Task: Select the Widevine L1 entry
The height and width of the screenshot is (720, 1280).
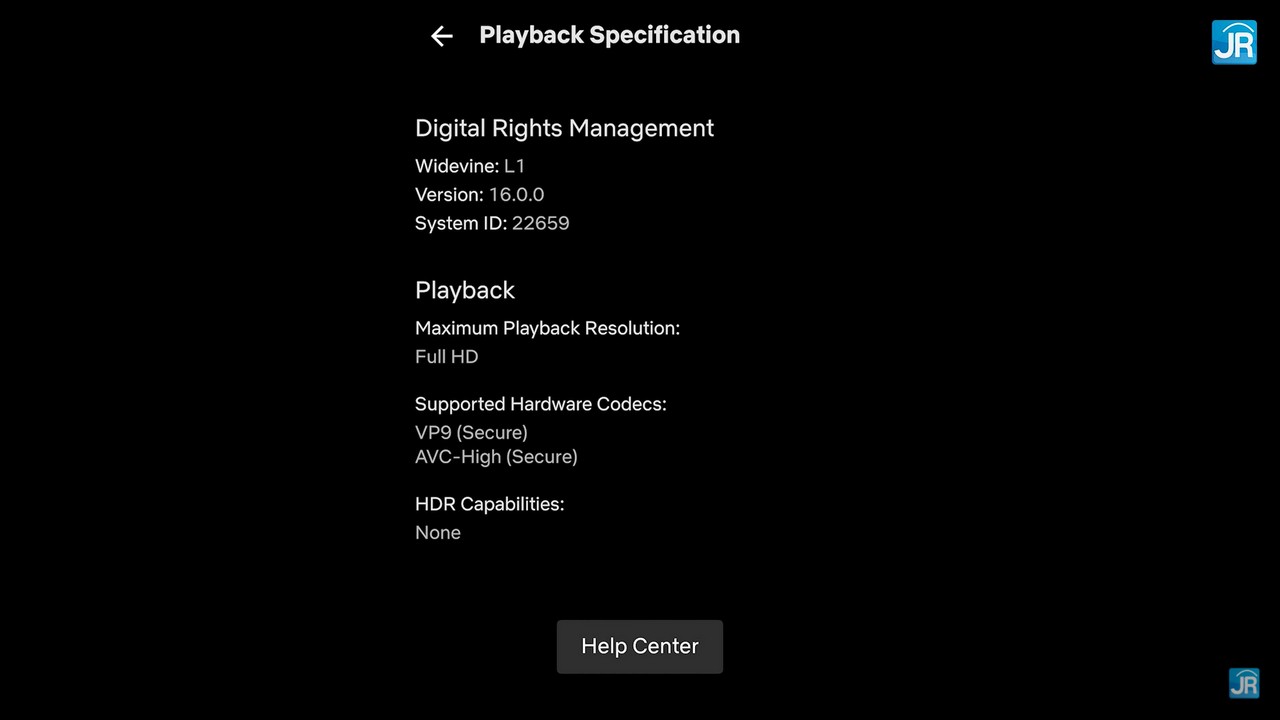Action: coord(470,166)
